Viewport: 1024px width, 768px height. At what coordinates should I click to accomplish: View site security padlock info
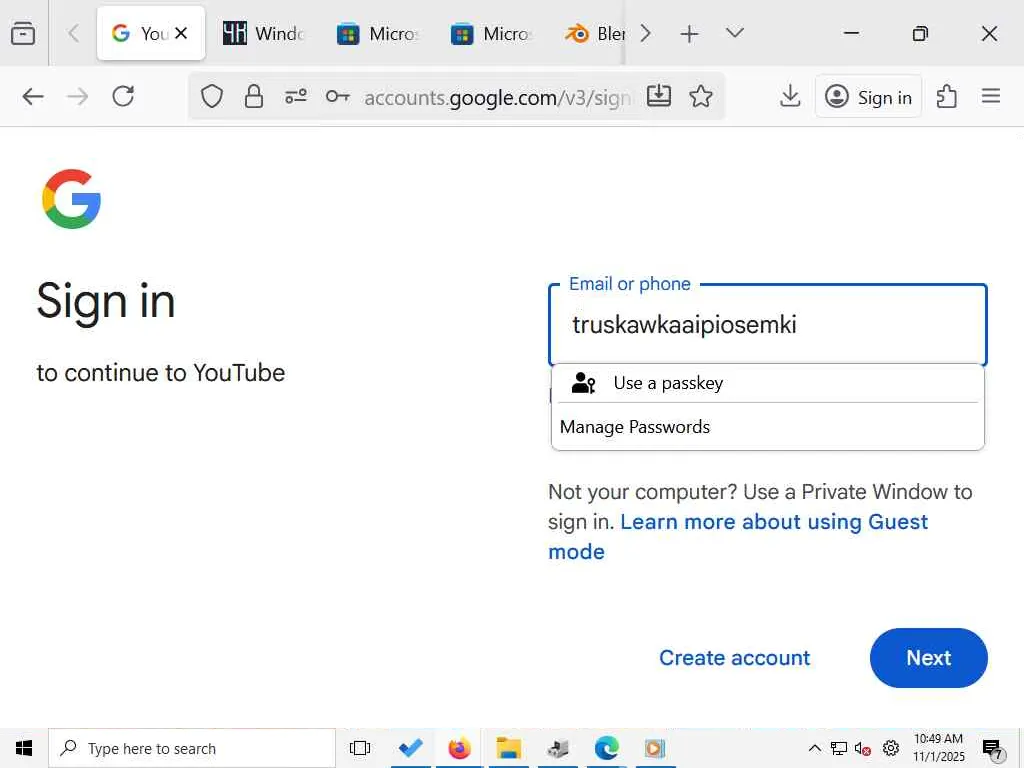pos(253,97)
